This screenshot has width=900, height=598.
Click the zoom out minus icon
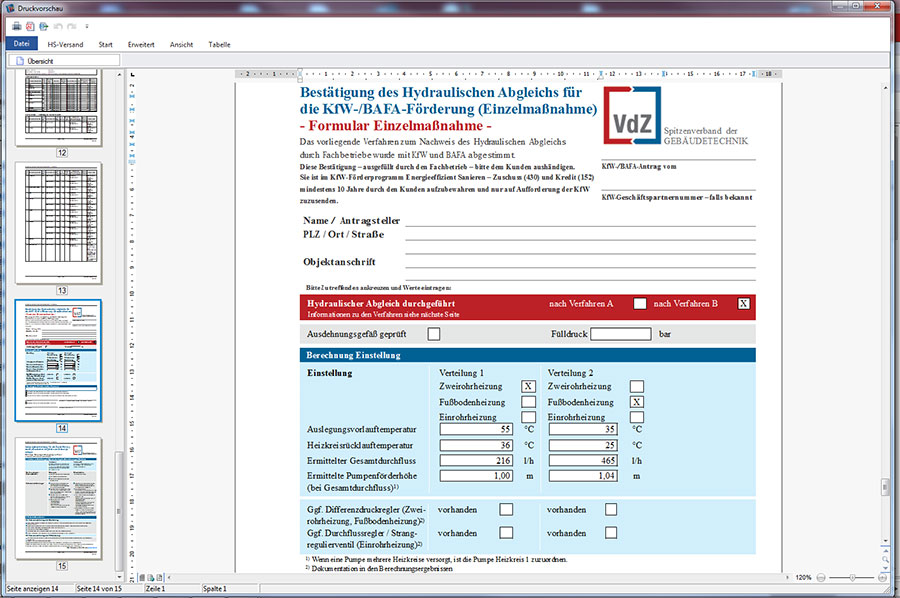pos(821,578)
